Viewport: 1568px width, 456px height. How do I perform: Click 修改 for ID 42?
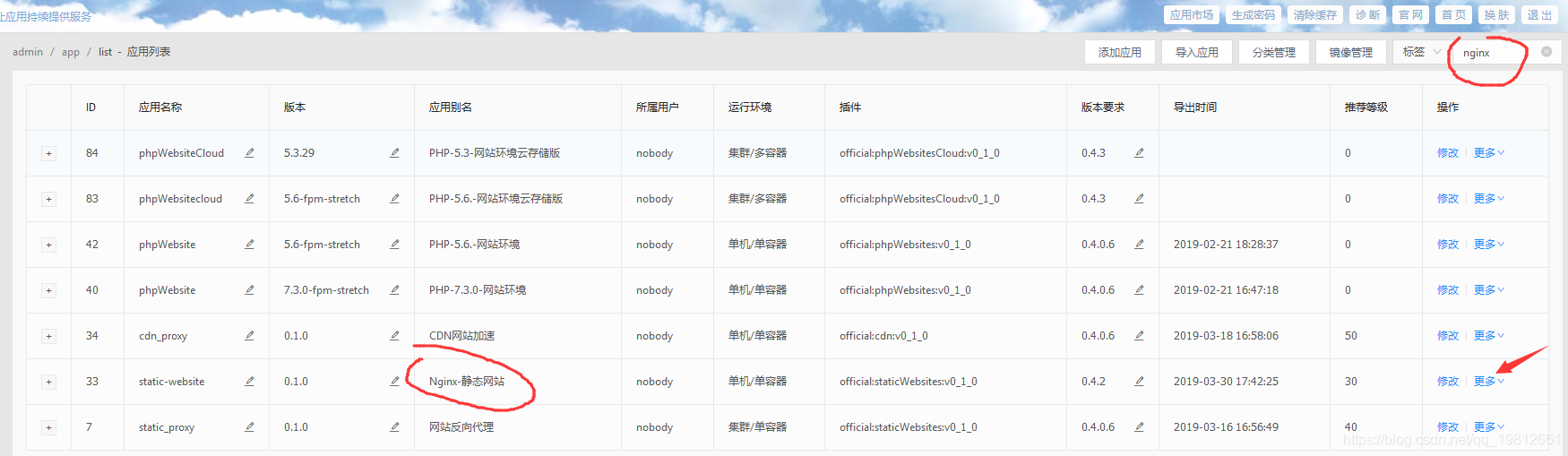pos(1448,245)
